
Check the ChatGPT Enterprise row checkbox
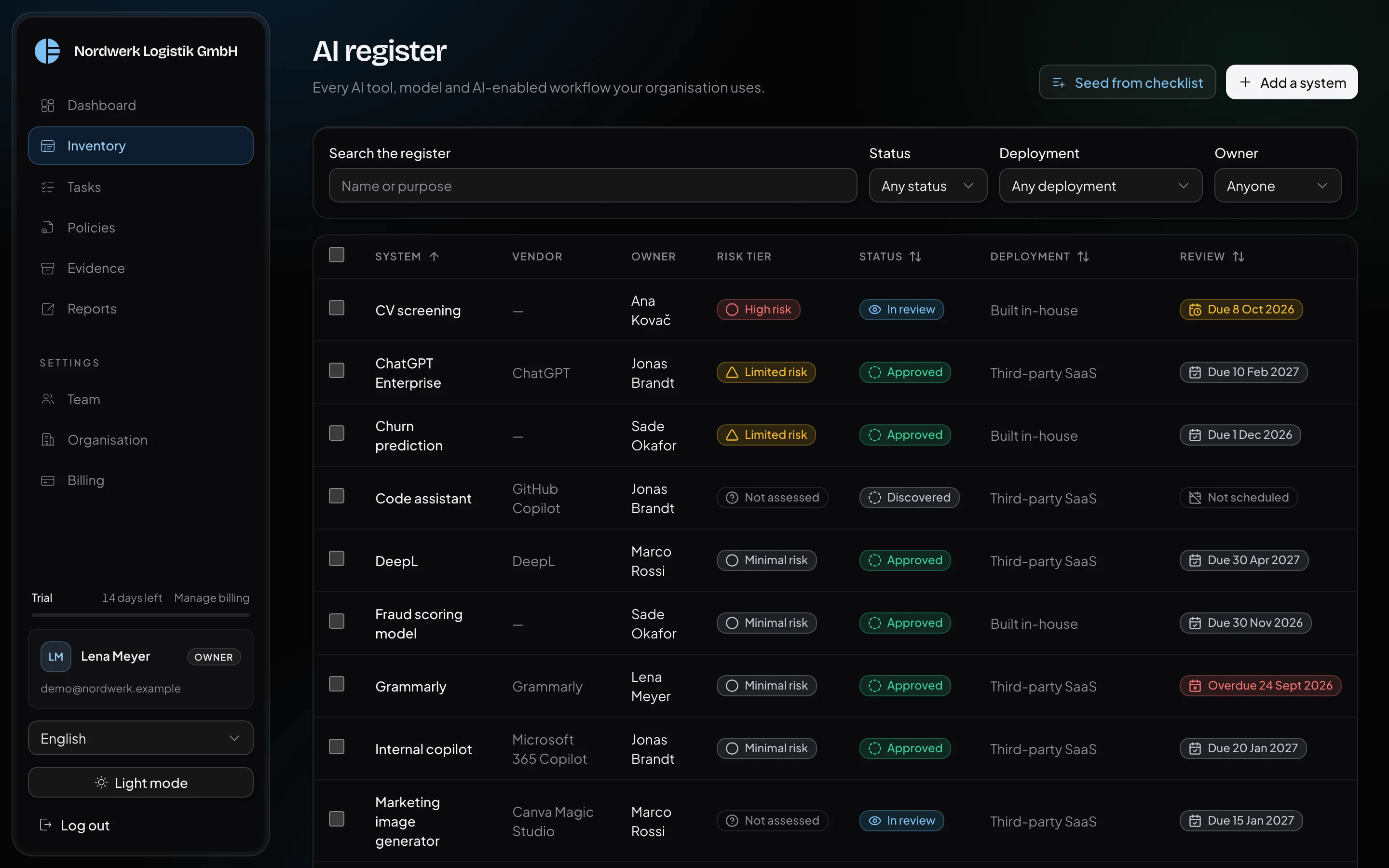336,370
